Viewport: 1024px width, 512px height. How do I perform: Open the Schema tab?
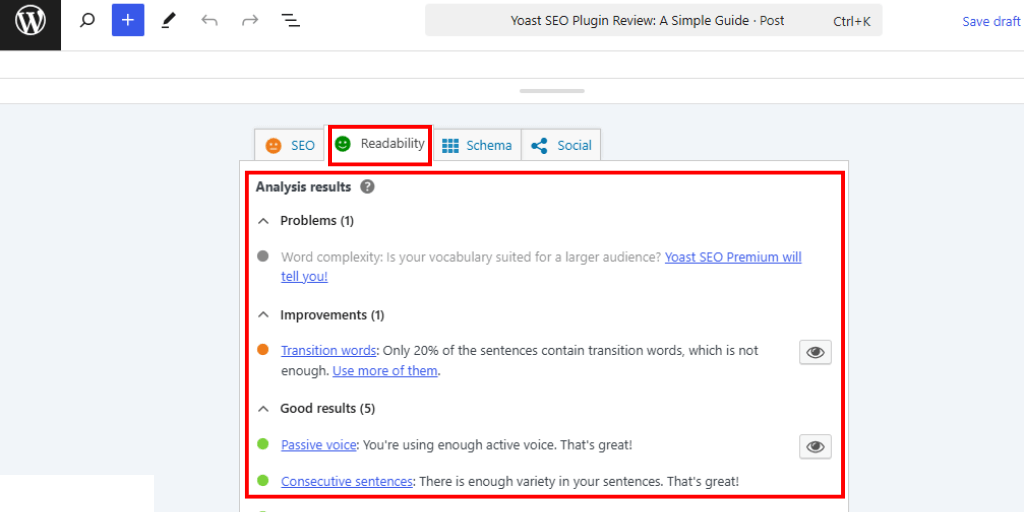pos(477,145)
